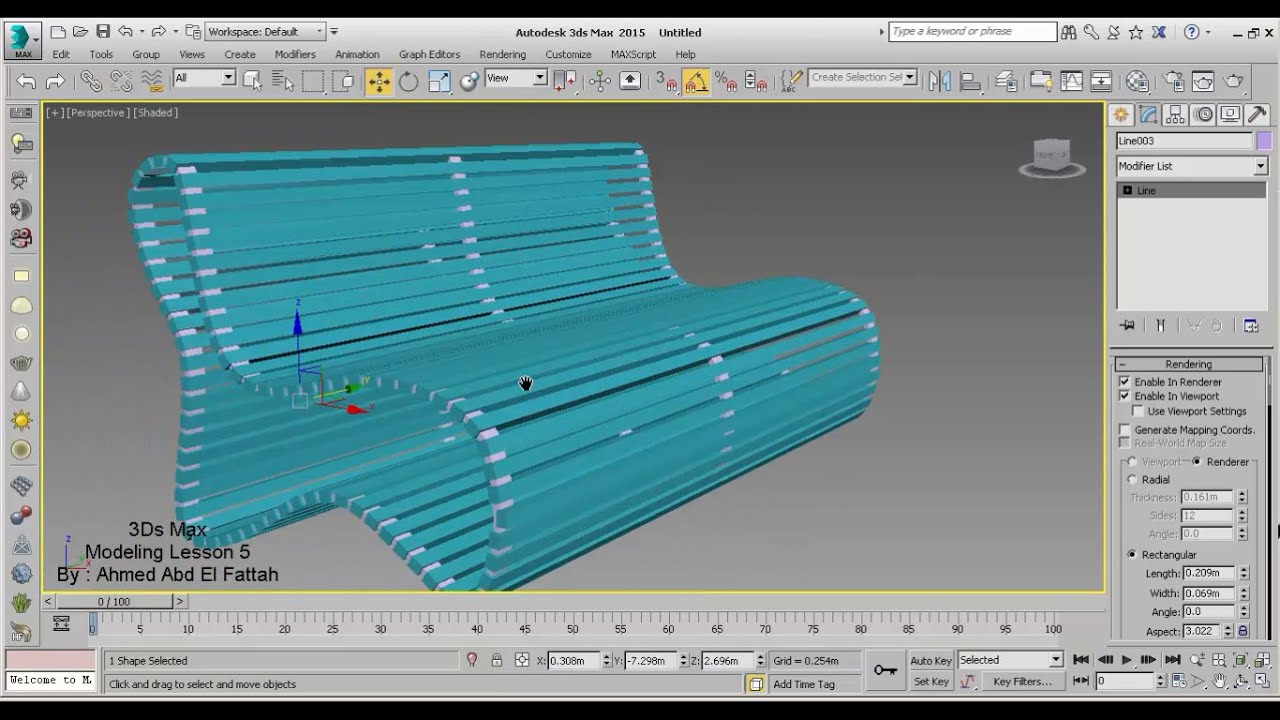
Task: Open the Create panel tab
Action: pyautogui.click(x=1121, y=114)
